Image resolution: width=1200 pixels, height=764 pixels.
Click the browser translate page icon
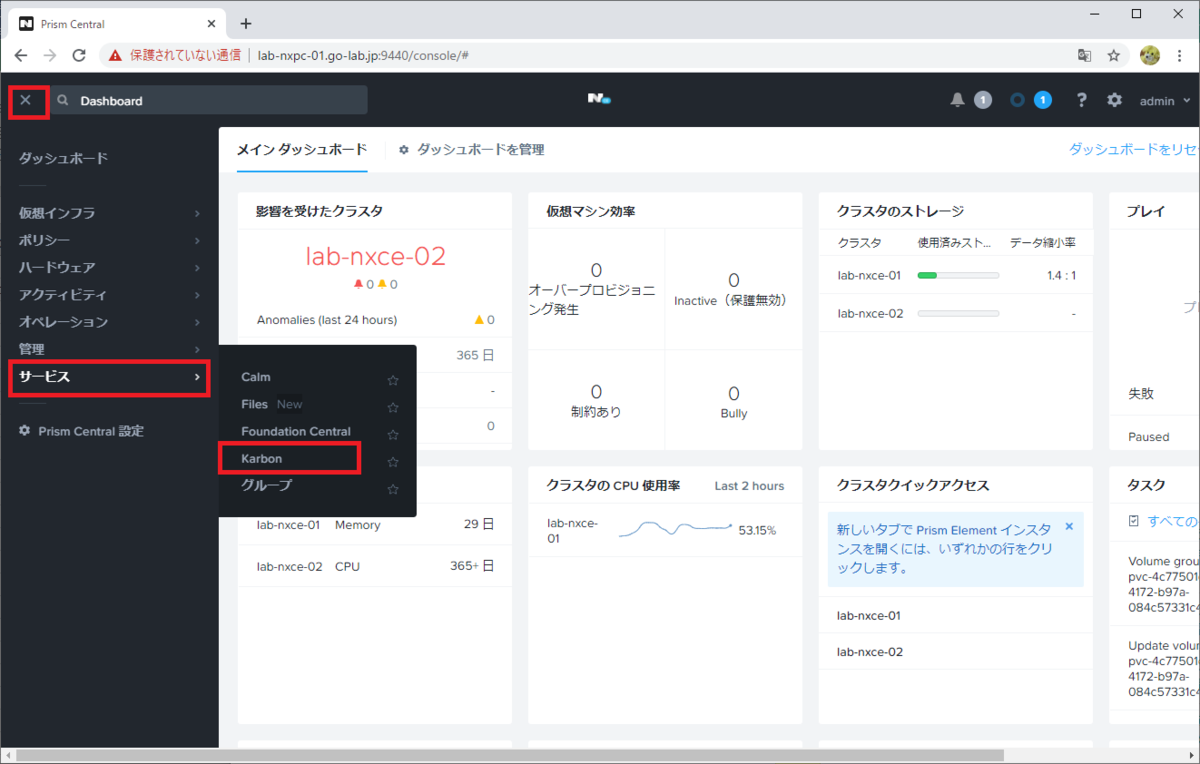click(x=1084, y=55)
